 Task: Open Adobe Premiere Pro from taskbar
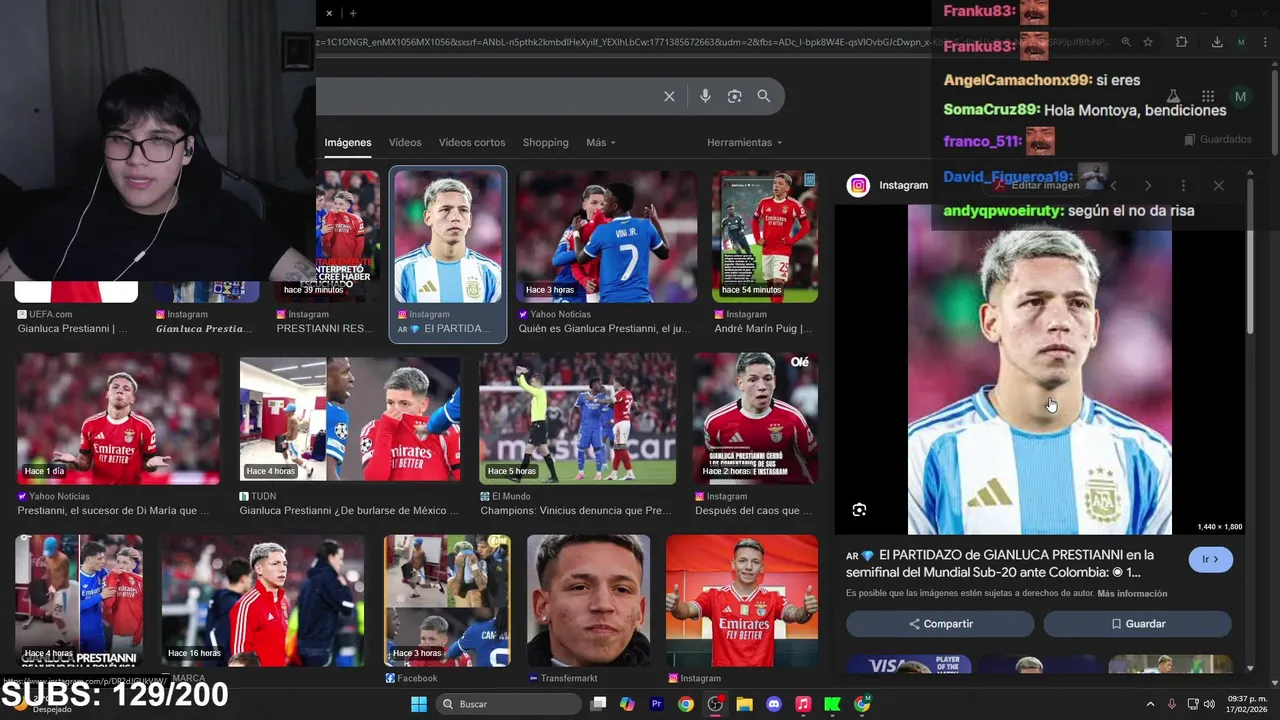(x=657, y=704)
